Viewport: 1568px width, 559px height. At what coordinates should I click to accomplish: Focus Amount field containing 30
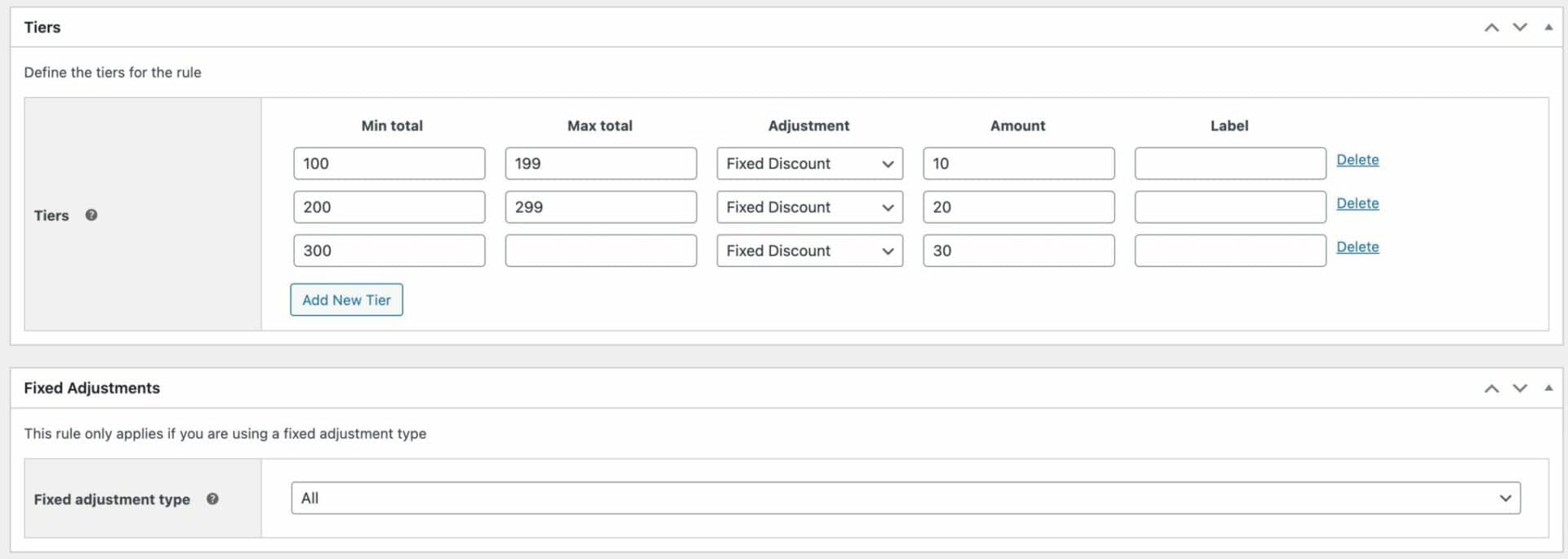1018,251
